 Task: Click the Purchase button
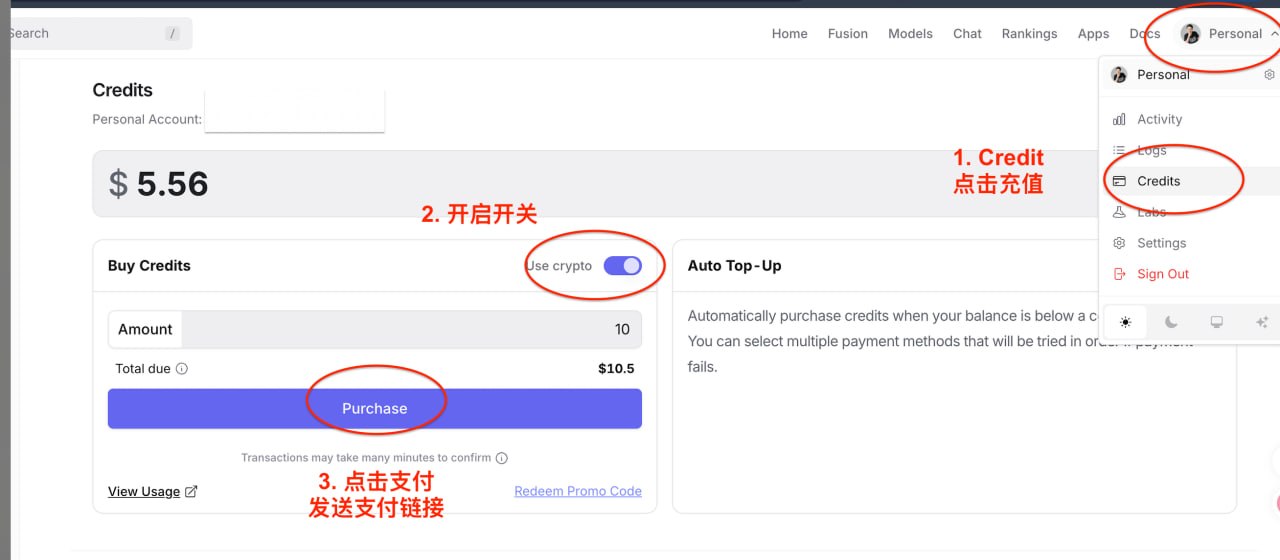pos(375,408)
